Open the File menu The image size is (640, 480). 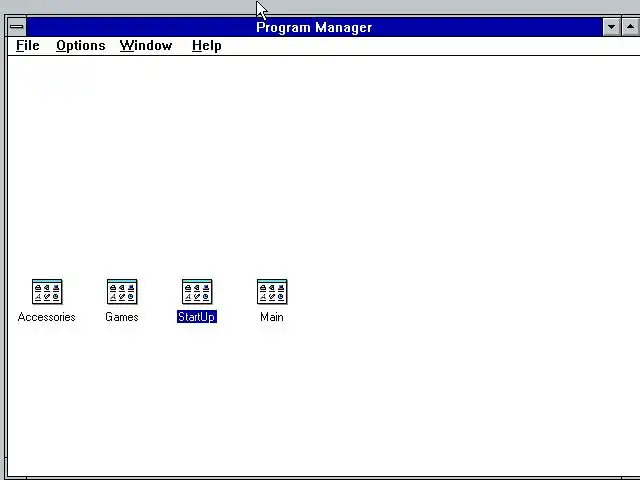[28, 46]
